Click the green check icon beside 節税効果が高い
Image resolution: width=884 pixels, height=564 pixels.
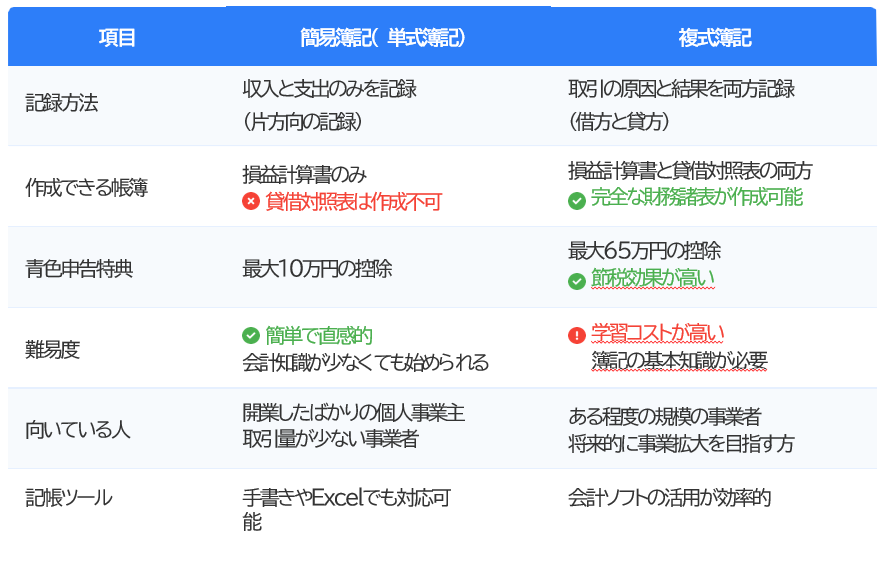[577, 281]
